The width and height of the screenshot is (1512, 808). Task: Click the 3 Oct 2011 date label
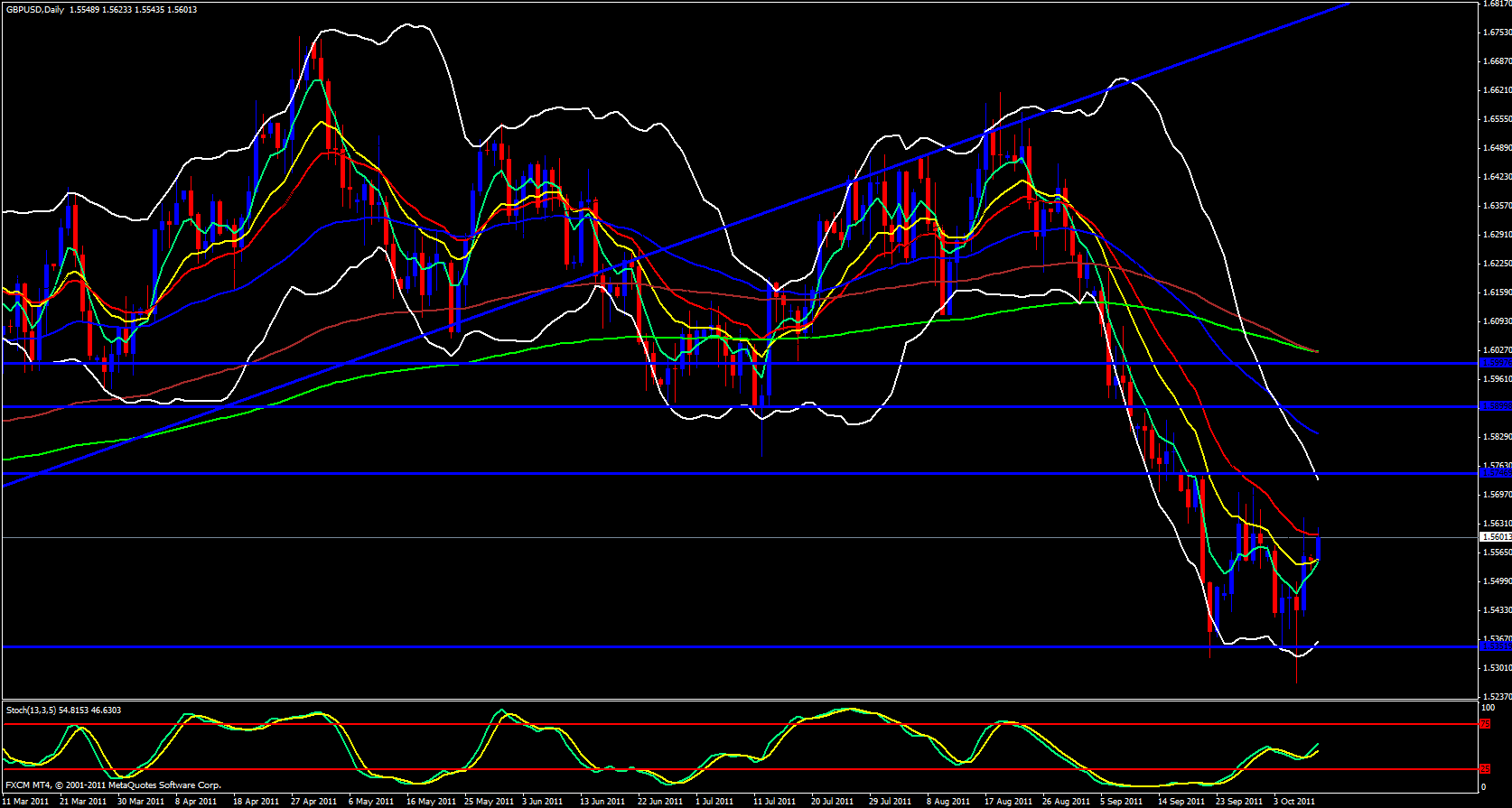click(1294, 802)
